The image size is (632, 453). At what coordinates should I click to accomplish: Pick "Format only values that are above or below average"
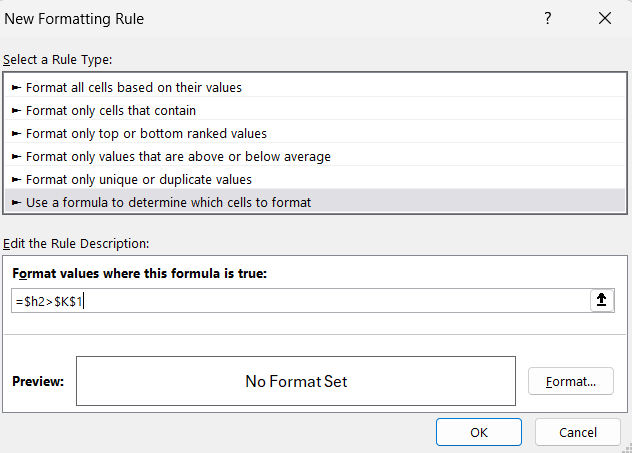(x=314, y=156)
